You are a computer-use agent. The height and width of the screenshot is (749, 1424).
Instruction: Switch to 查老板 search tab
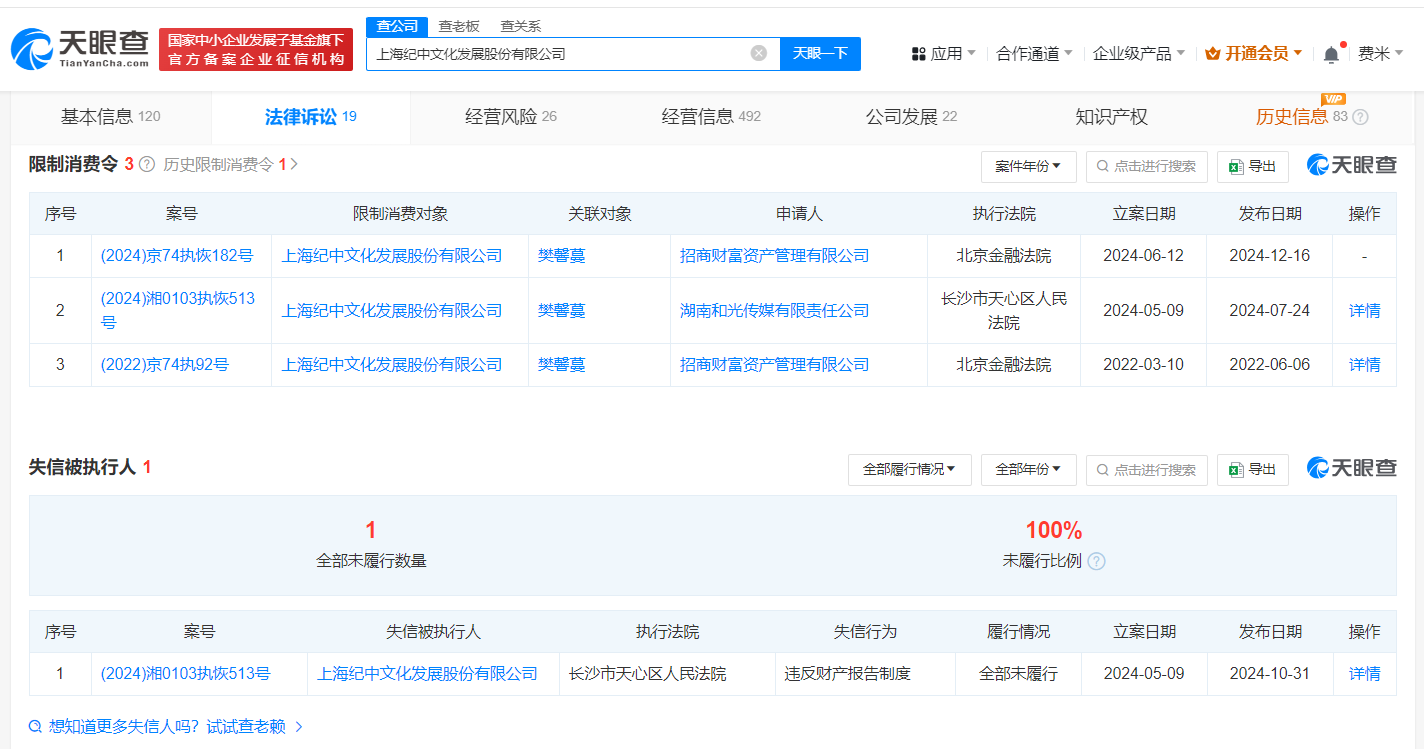click(459, 27)
